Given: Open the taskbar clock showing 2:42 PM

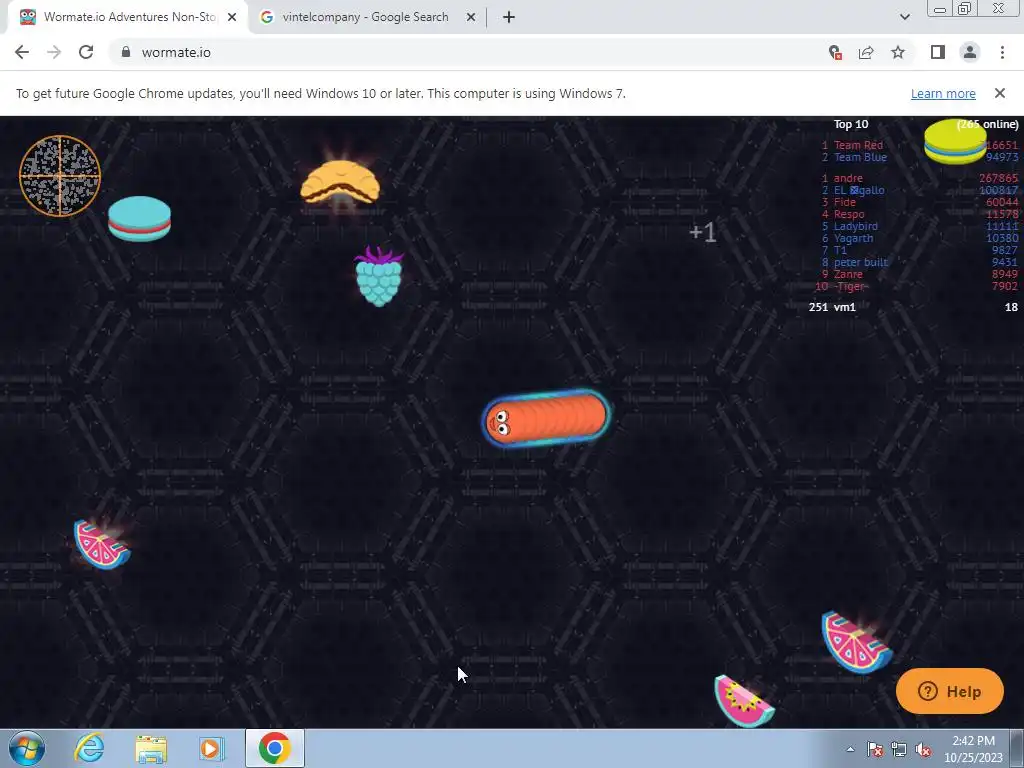Looking at the screenshot, I should [x=973, y=749].
